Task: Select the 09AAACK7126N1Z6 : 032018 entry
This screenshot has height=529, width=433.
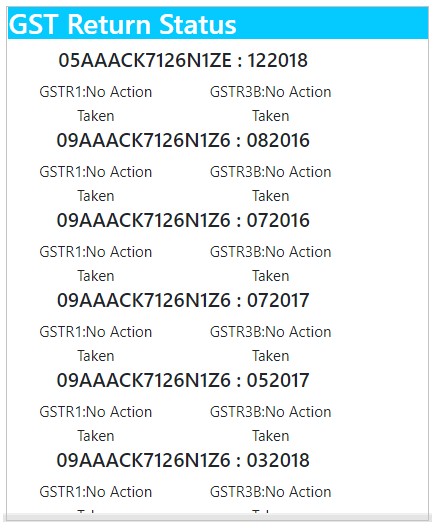Action: pos(183,460)
